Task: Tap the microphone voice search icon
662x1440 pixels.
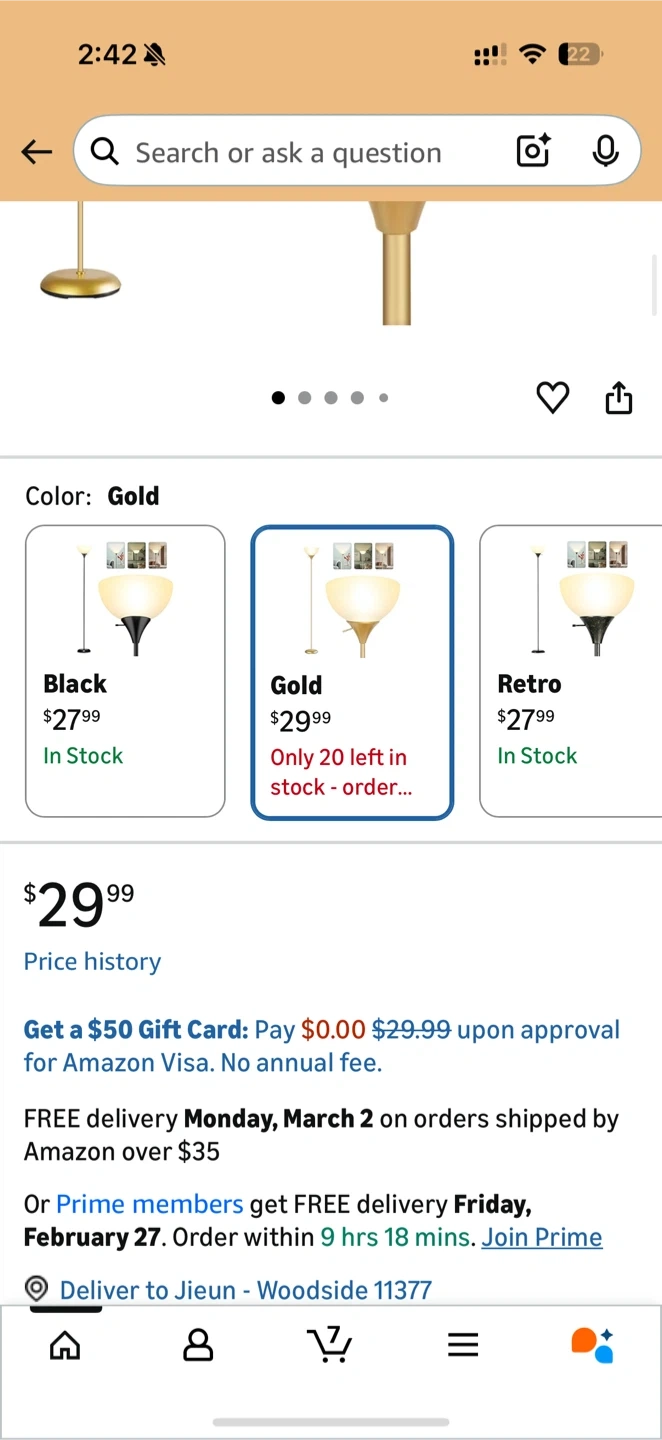Action: pyautogui.click(x=604, y=151)
